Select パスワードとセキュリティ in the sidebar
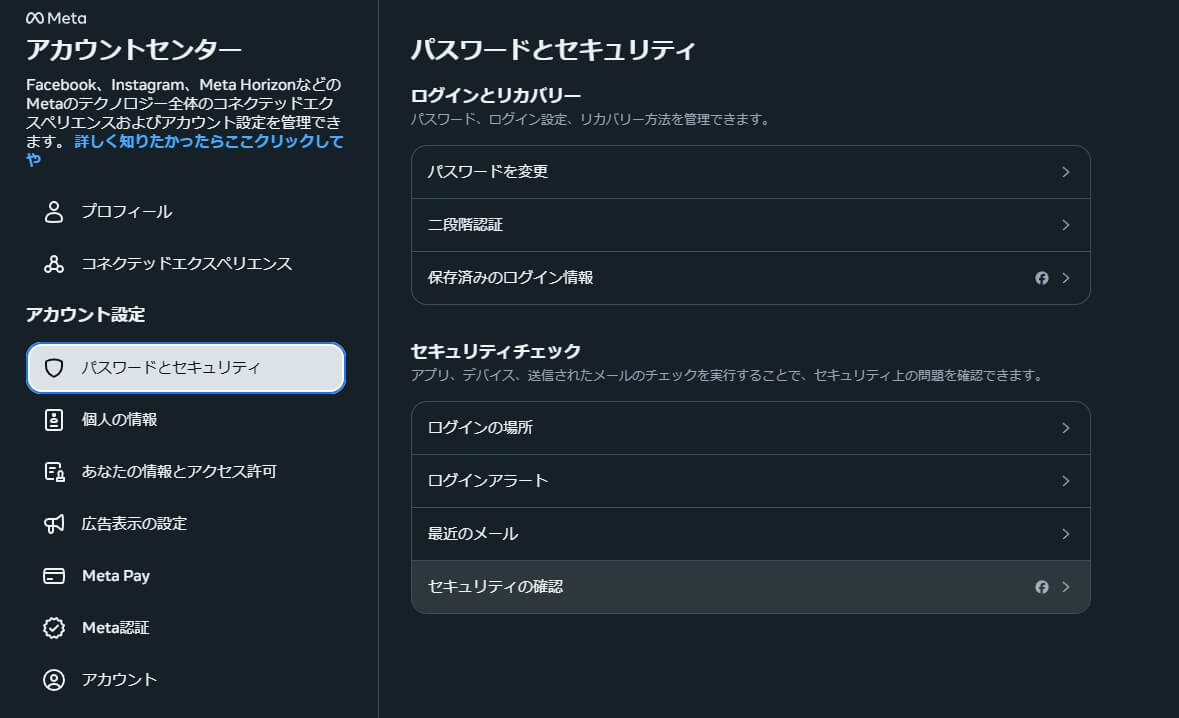1179x718 pixels. (x=186, y=368)
